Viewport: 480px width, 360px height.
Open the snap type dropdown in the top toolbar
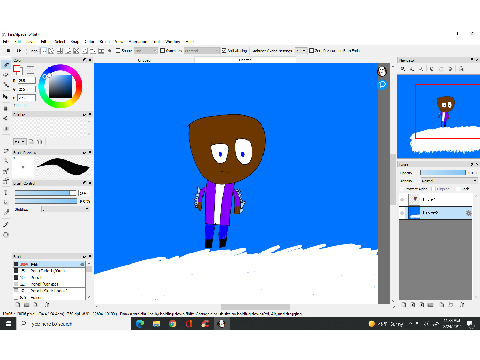click(146, 51)
